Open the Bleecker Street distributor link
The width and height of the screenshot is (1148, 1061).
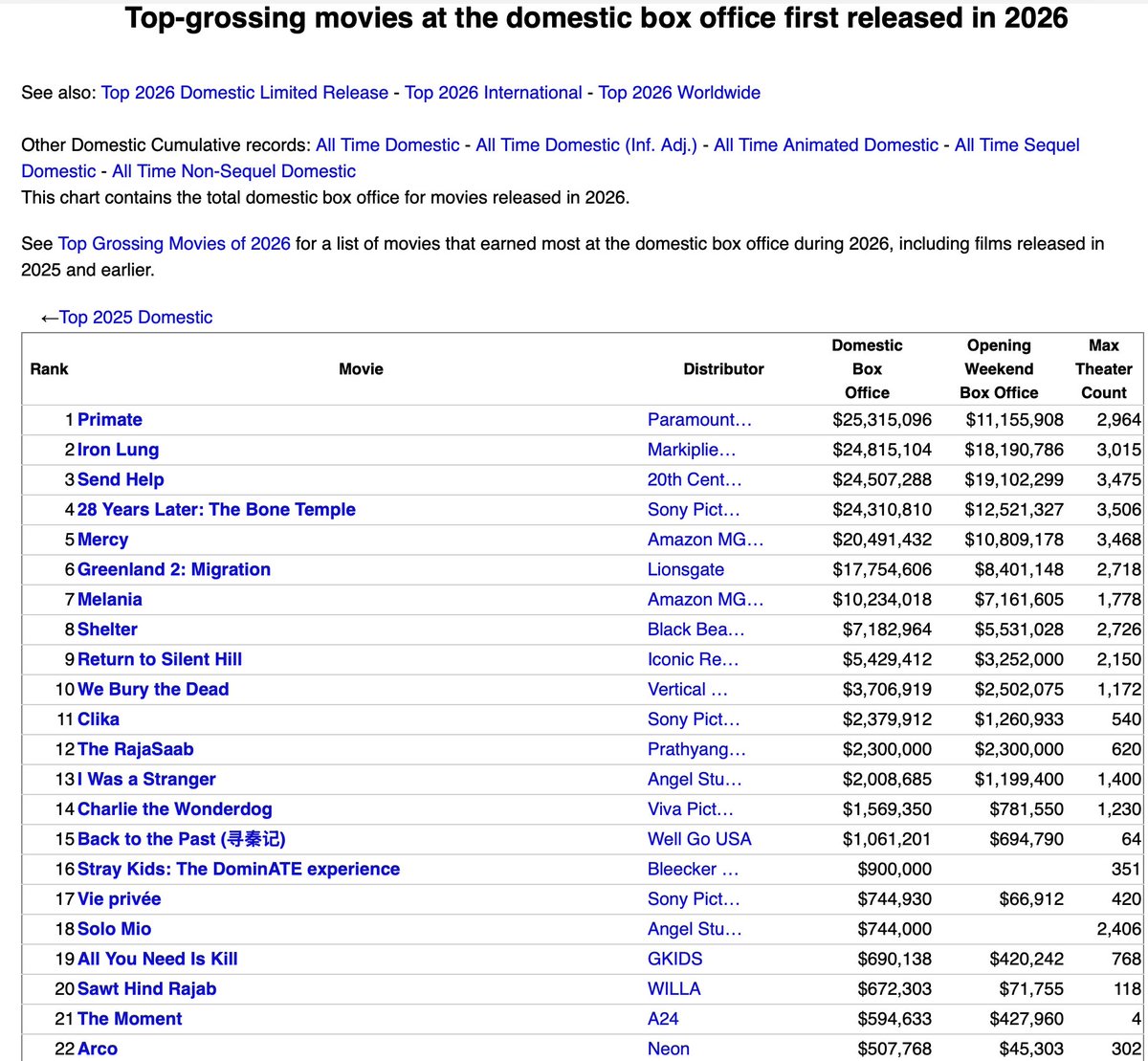click(694, 870)
